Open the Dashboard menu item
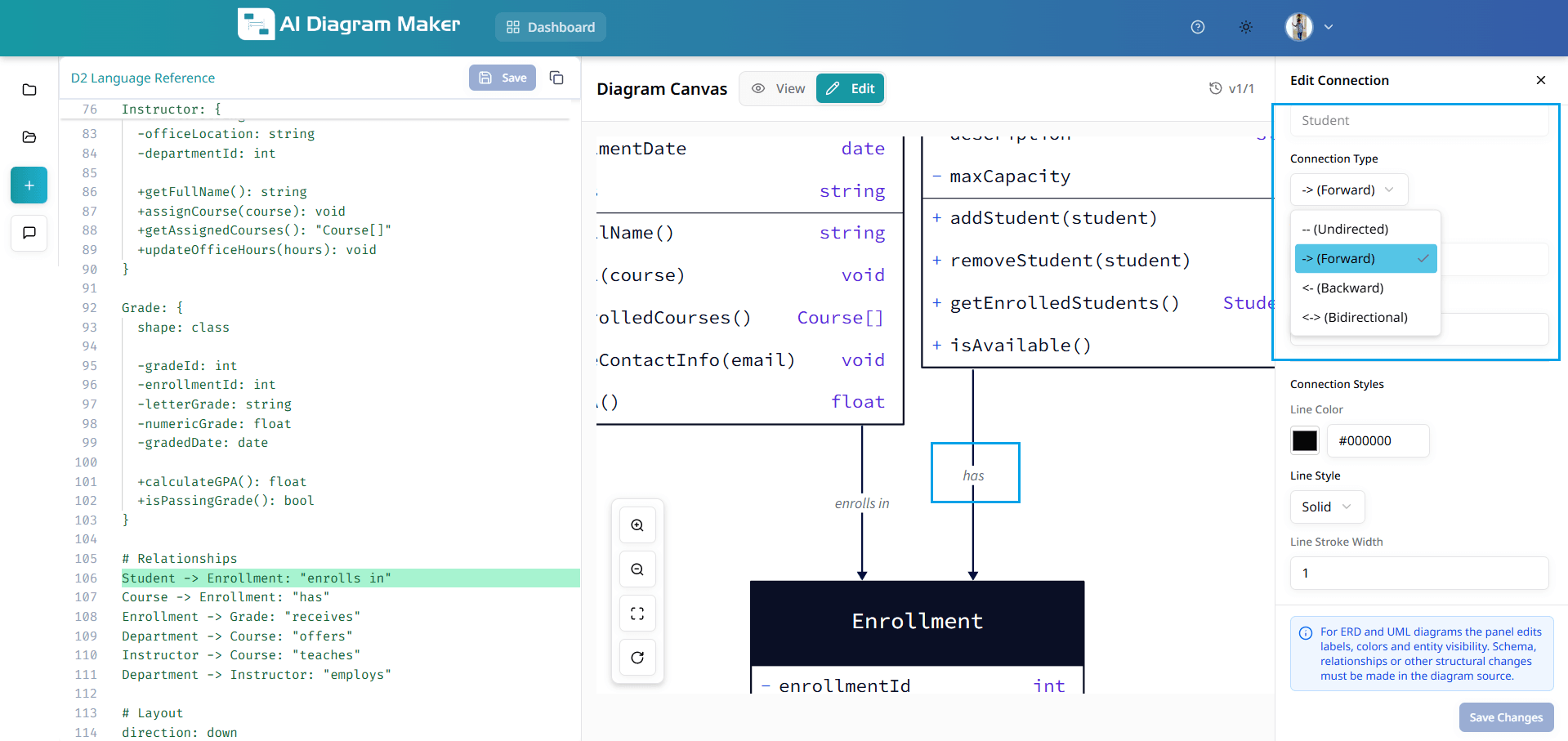Screen dimensions: 1568x741 [550, 27]
